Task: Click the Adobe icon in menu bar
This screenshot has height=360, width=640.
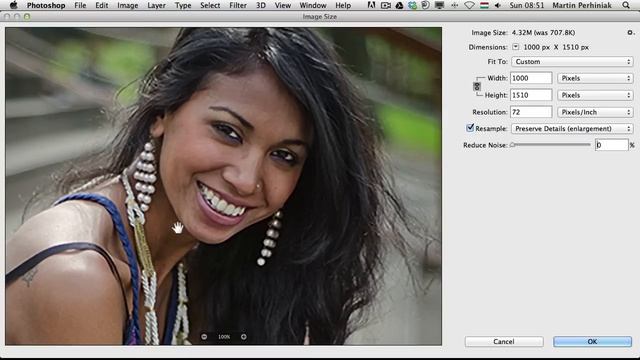Action: click(371, 5)
